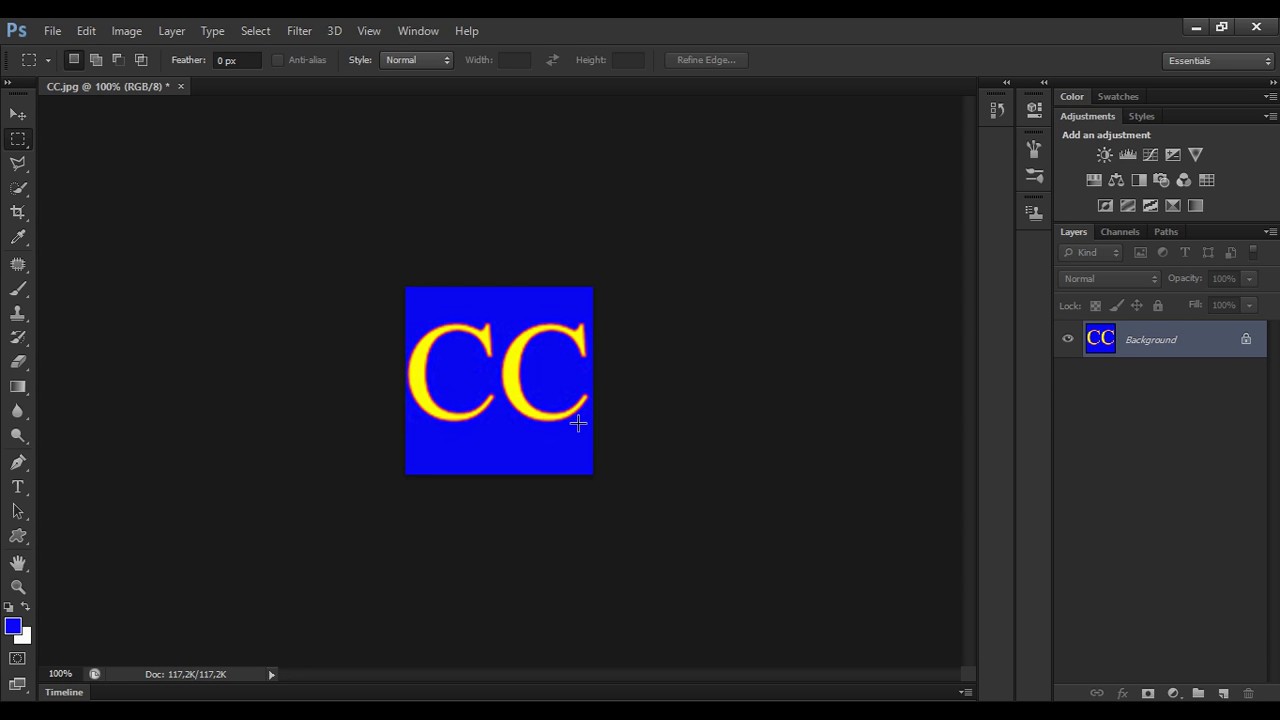Expand the status bar info arrow
The width and height of the screenshot is (1280, 720).
(x=271, y=675)
